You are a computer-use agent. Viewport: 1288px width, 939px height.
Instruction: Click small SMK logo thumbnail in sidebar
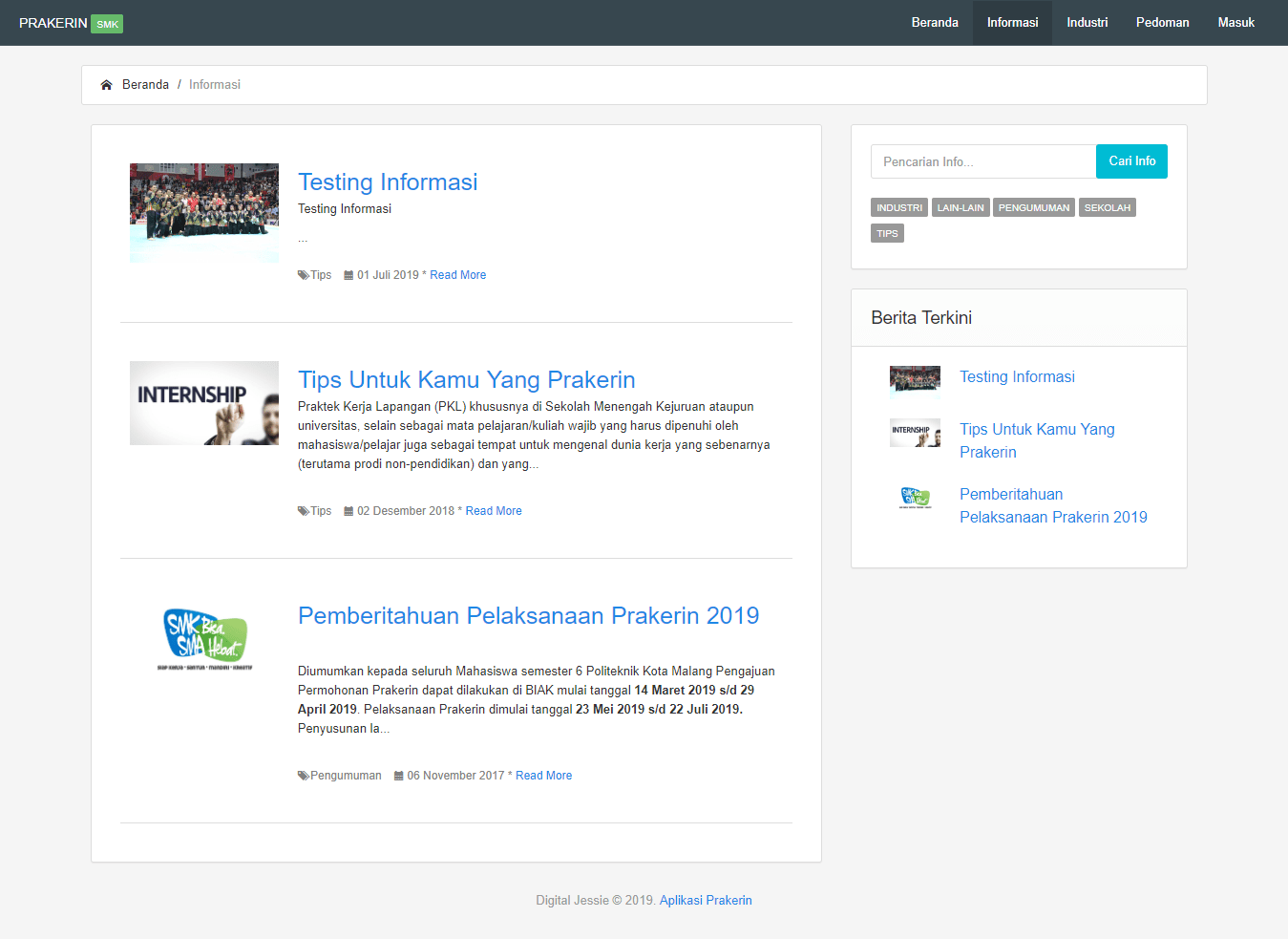tap(915, 497)
